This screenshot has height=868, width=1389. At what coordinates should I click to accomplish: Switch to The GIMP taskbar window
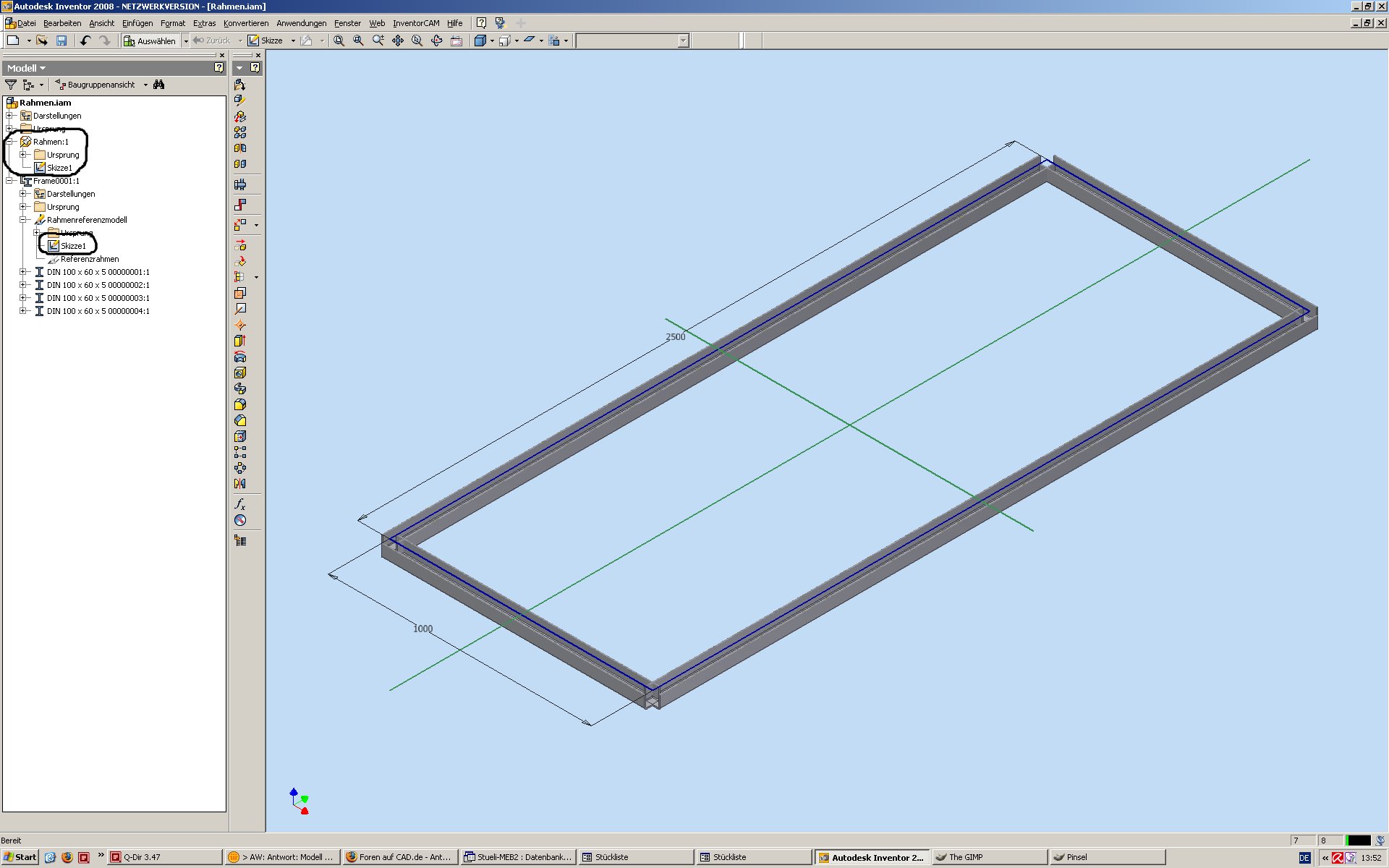pos(965,857)
